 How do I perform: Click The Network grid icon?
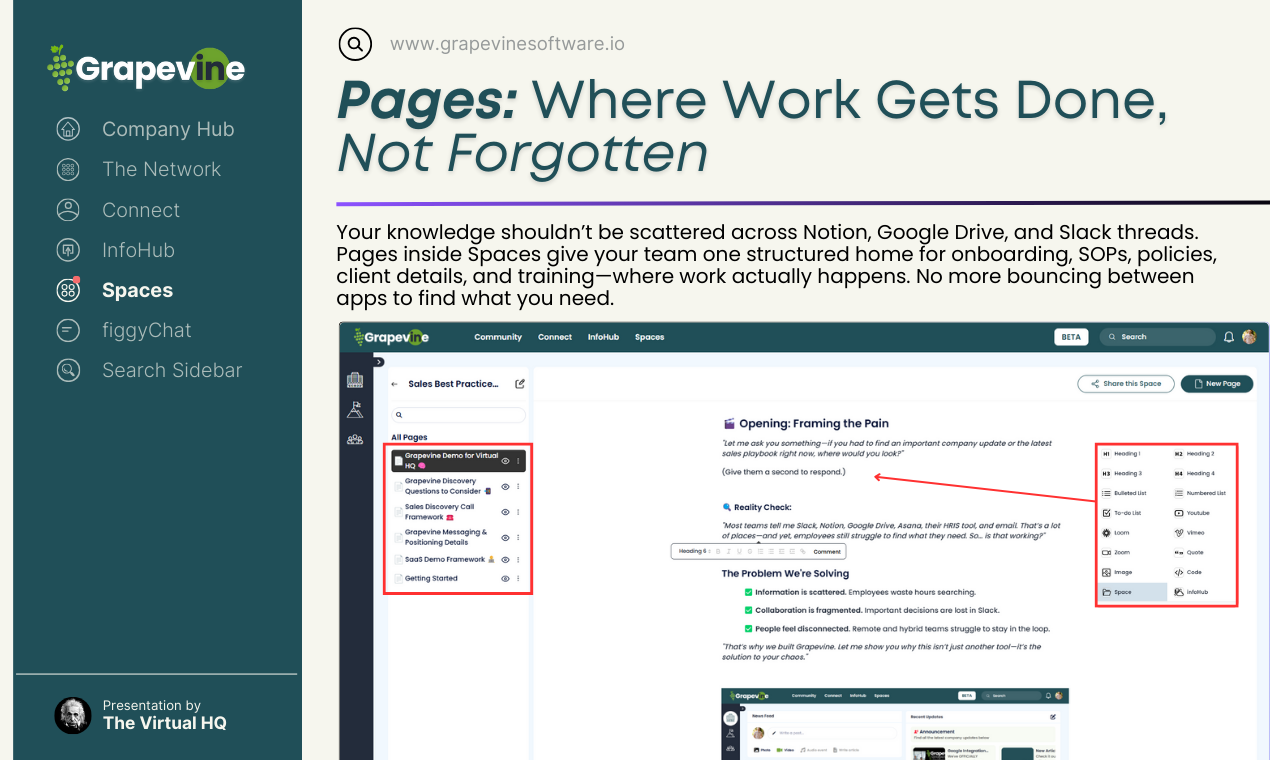pos(68,169)
